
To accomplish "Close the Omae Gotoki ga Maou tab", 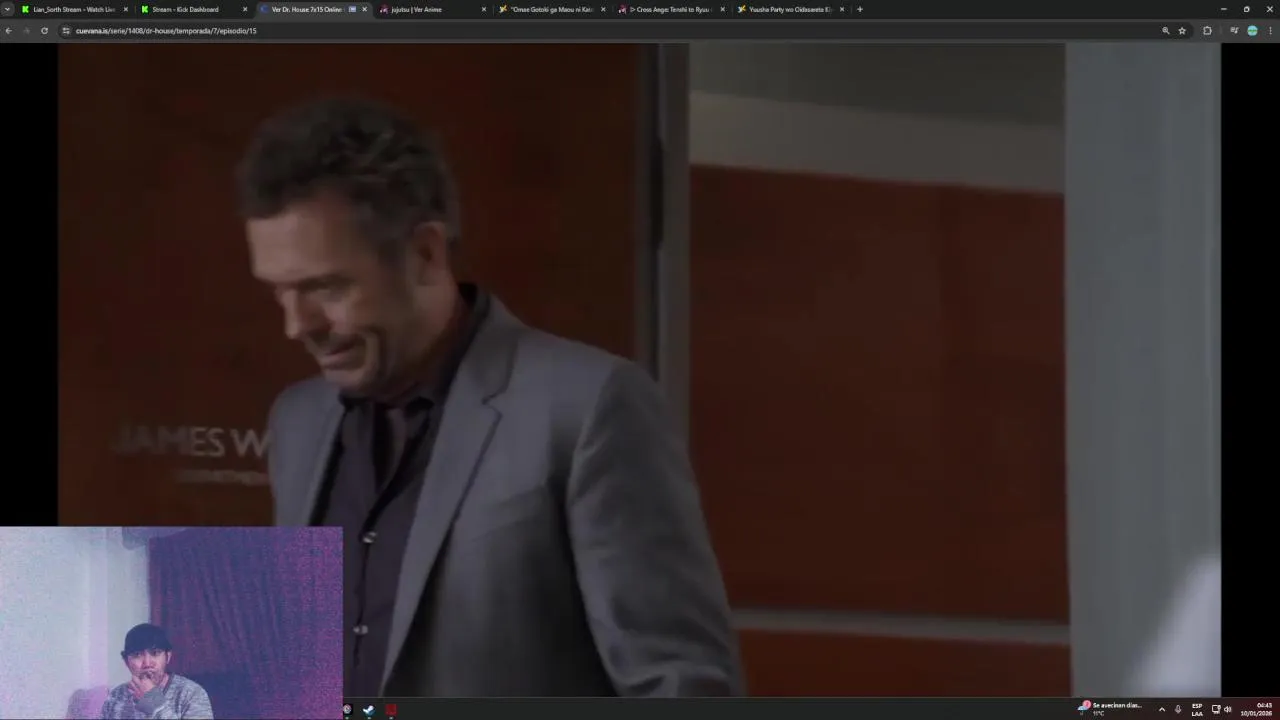I will (603, 9).
